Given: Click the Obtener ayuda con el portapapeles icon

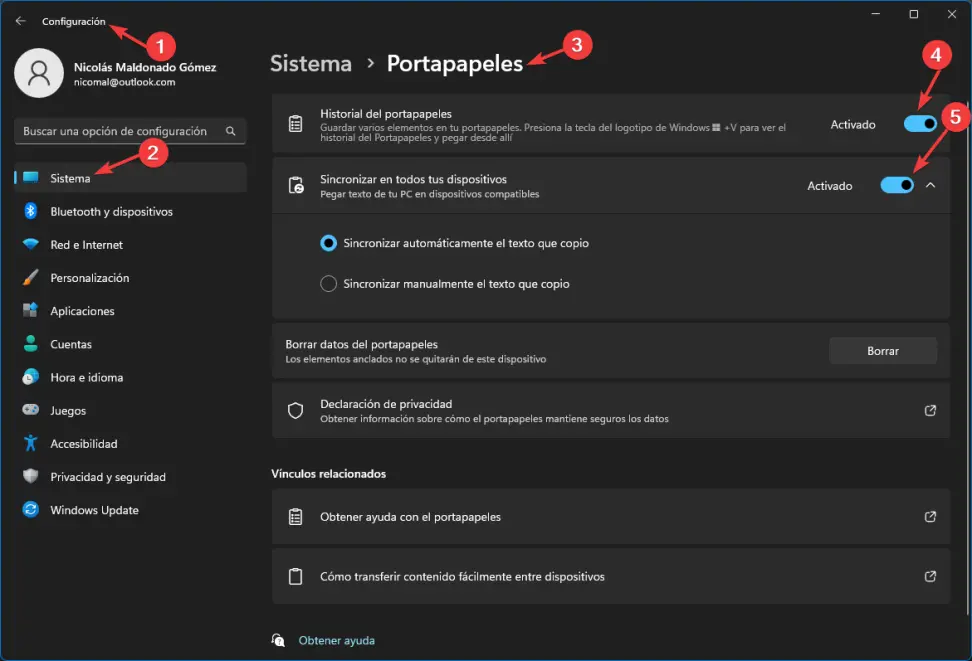Looking at the screenshot, I should coord(296,517).
